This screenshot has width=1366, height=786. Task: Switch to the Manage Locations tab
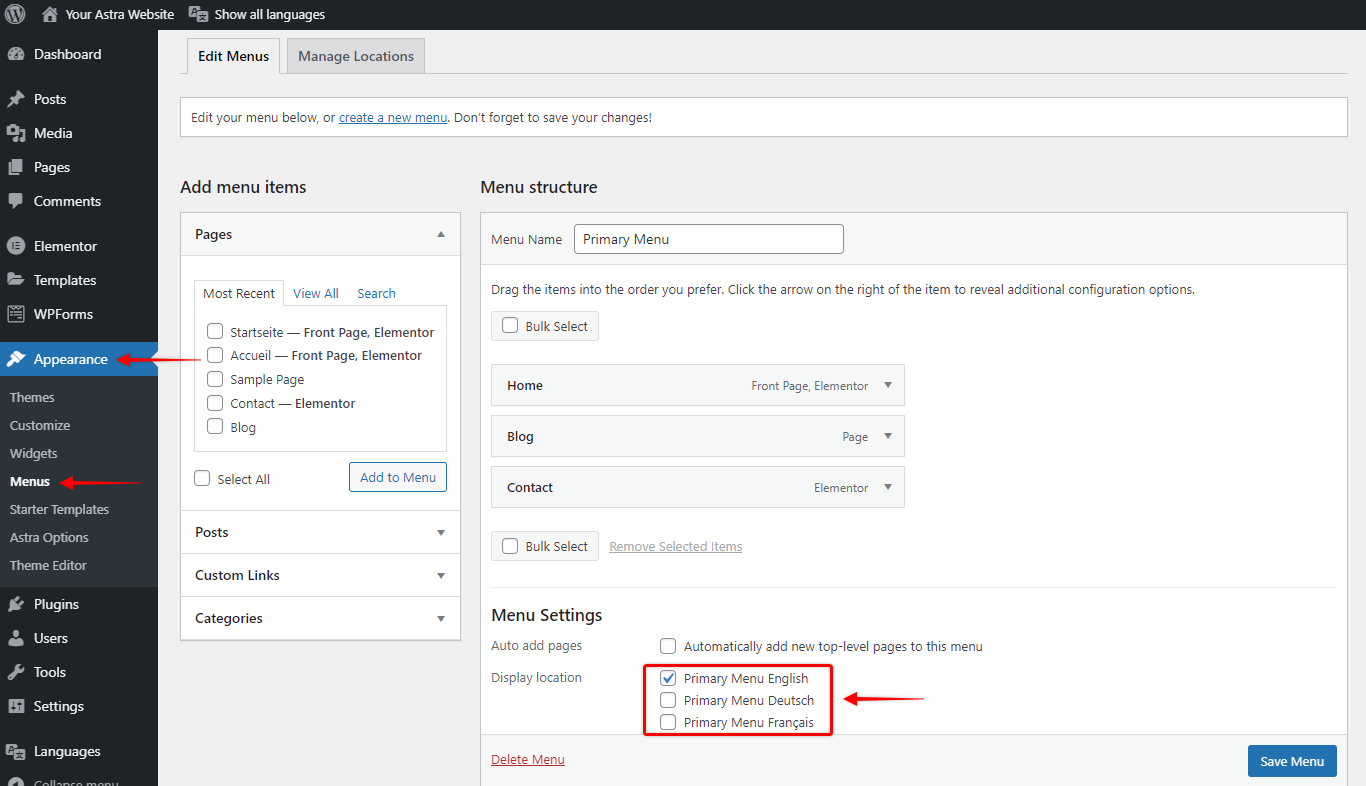click(355, 56)
